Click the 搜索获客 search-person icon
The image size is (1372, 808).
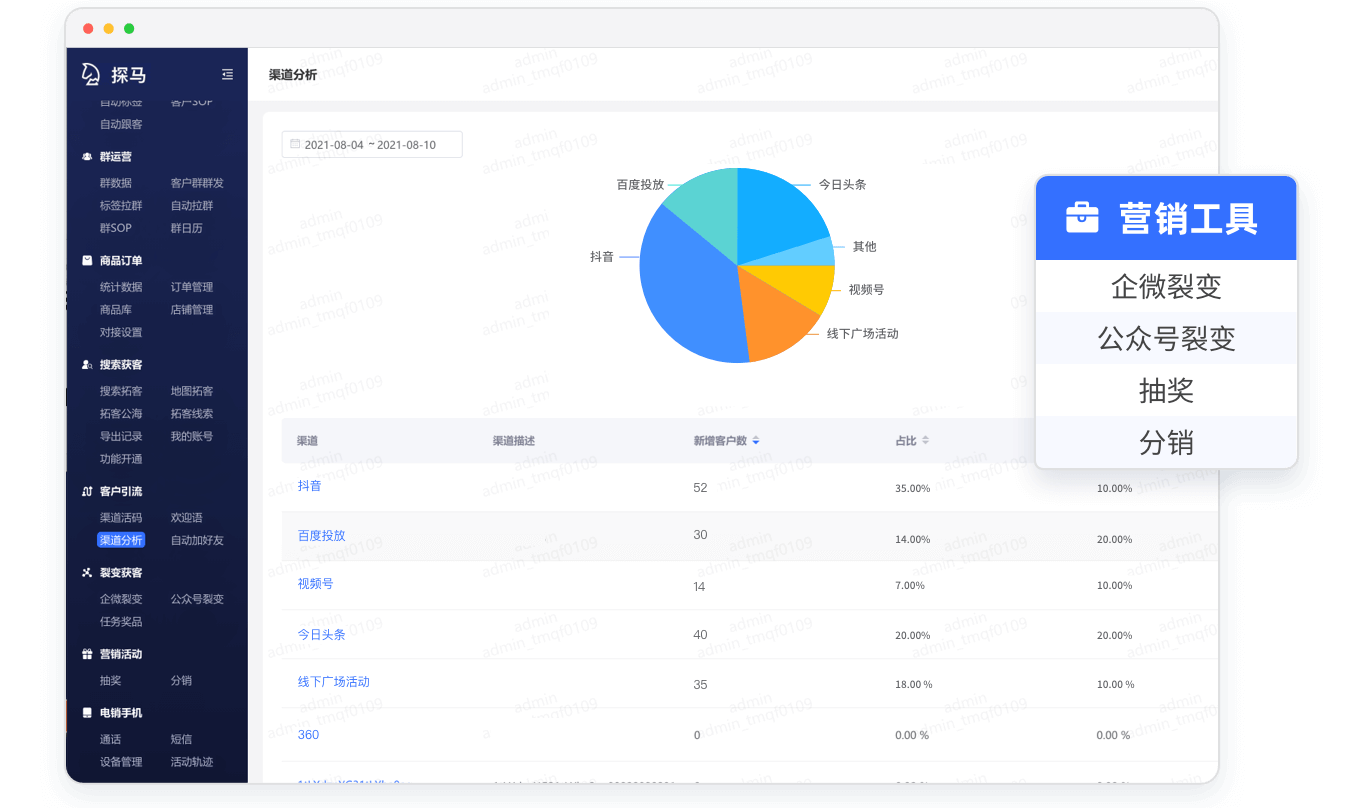(x=87, y=365)
